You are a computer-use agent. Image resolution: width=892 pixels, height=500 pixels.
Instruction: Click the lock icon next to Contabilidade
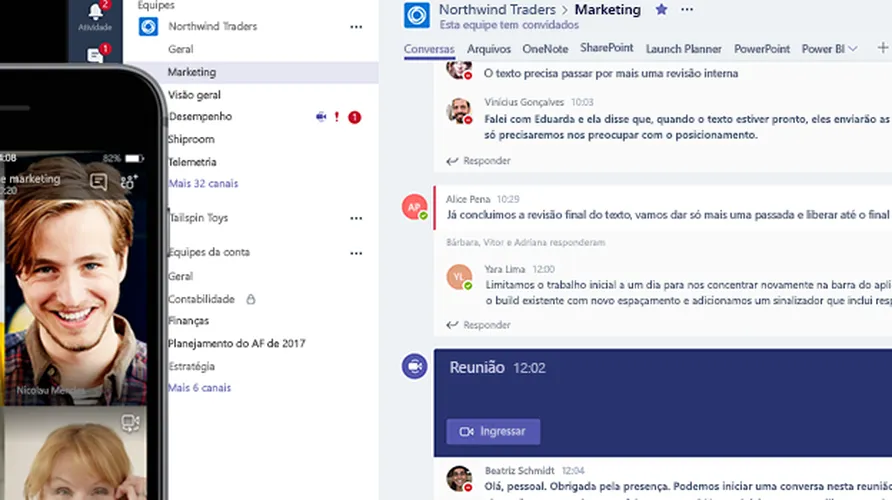tap(251, 299)
